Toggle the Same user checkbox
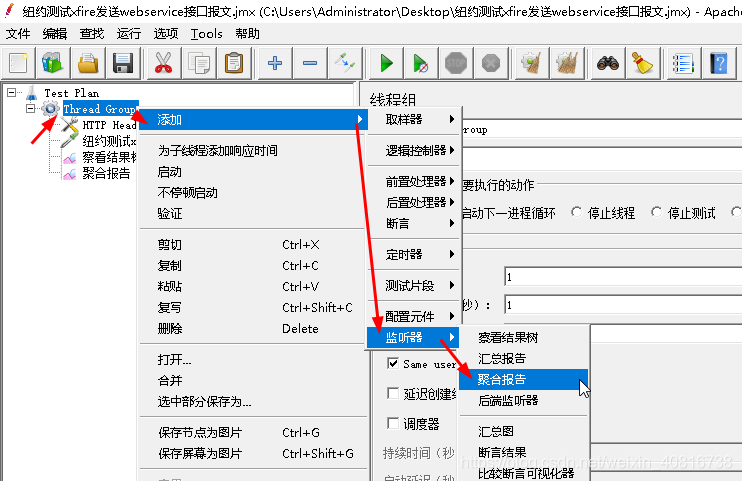The width and height of the screenshot is (742, 481). (x=393, y=363)
